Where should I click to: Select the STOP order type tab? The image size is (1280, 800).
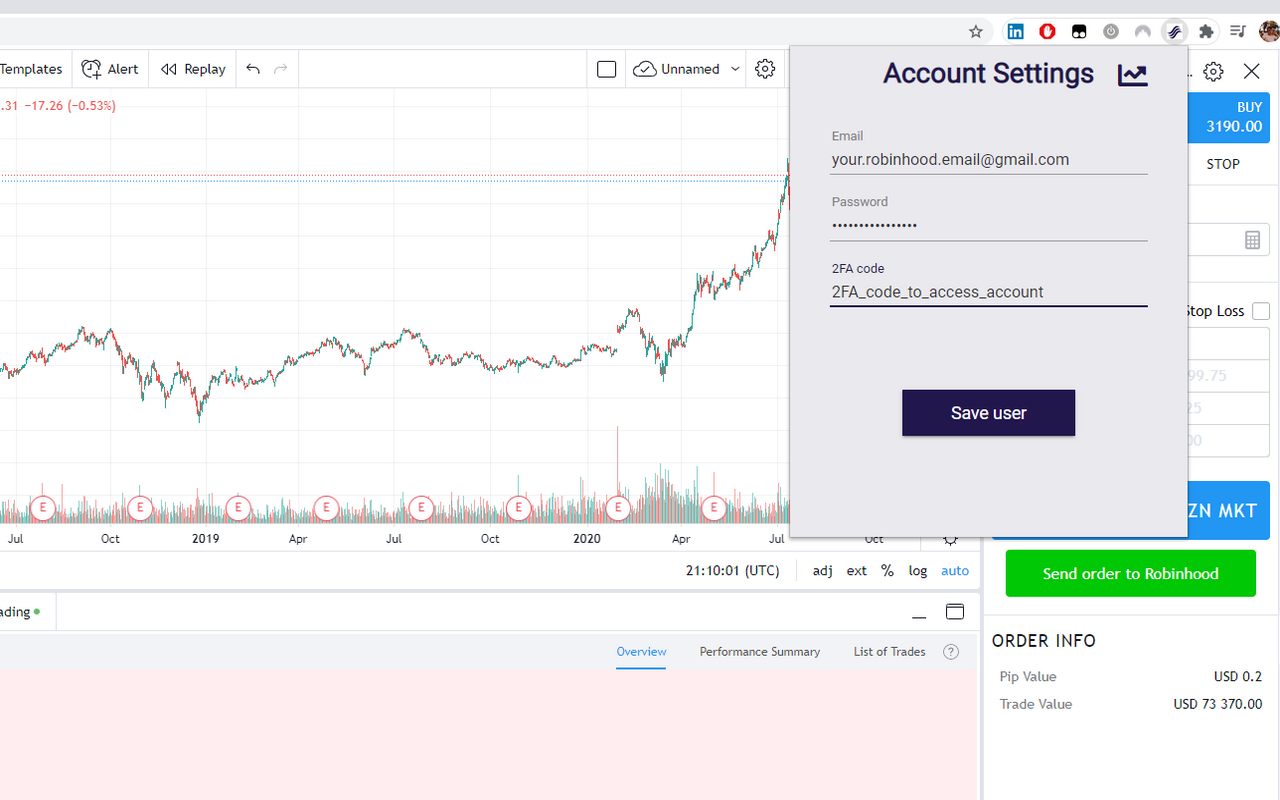[1222, 164]
